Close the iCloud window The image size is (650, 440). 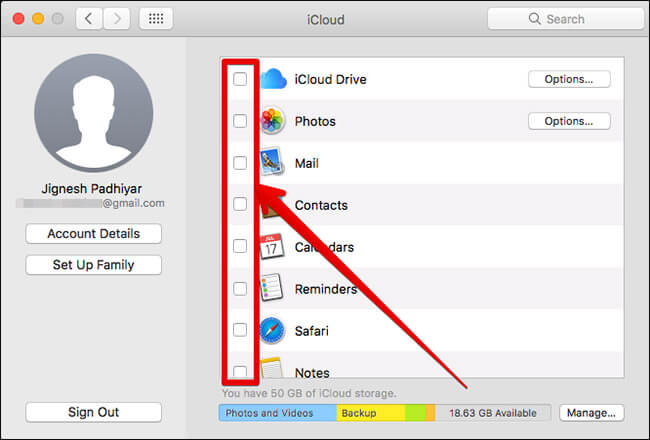(x=18, y=19)
